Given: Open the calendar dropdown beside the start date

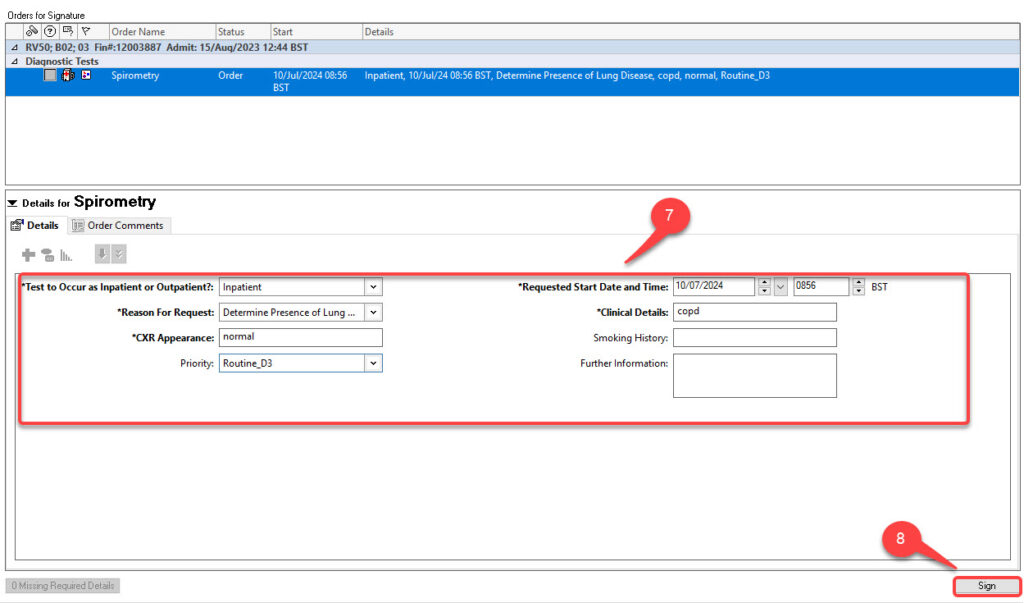Looking at the screenshot, I should pyautogui.click(x=780, y=287).
